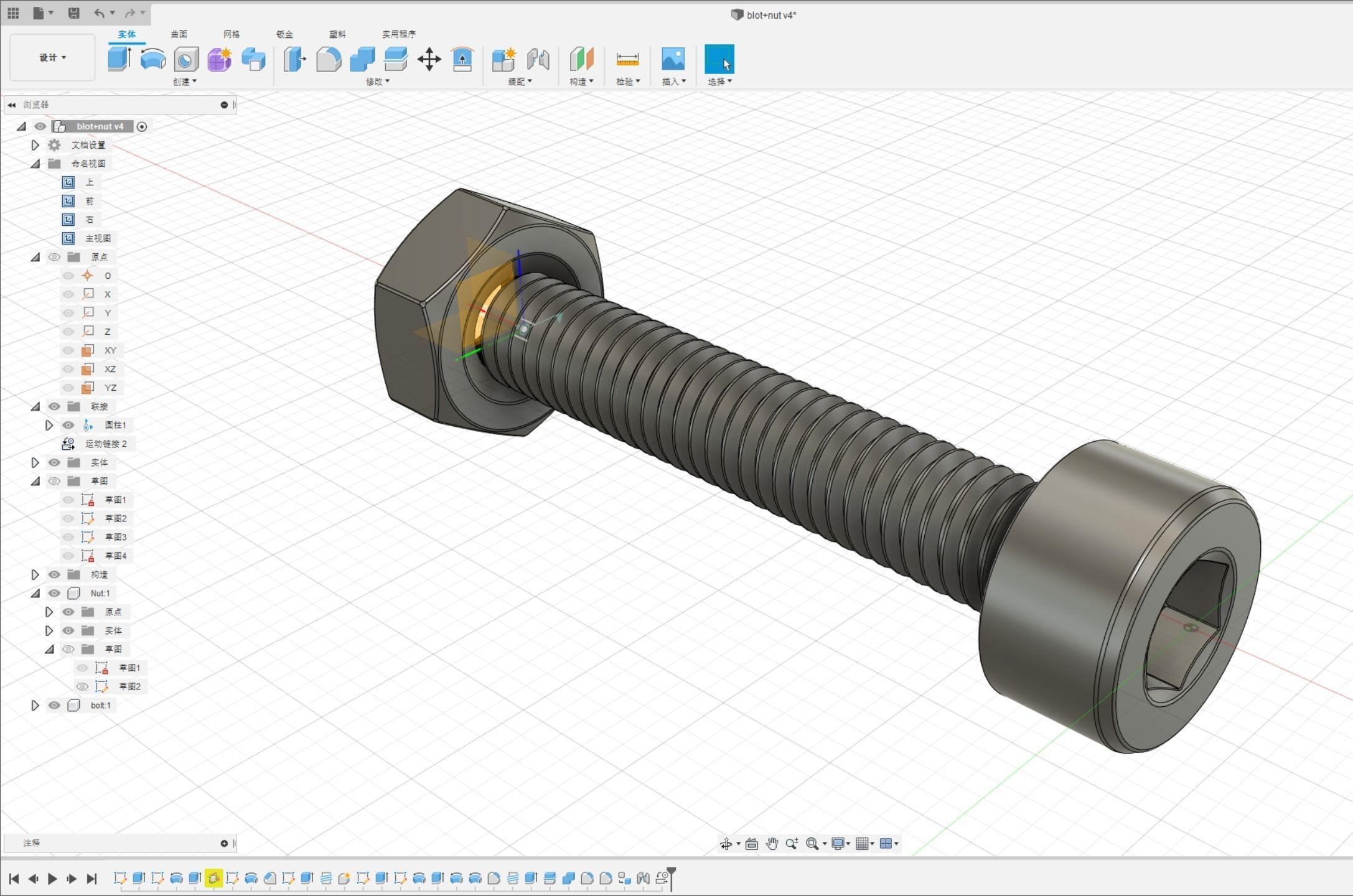Expand the bolt:1 component tree

click(x=35, y=705)
